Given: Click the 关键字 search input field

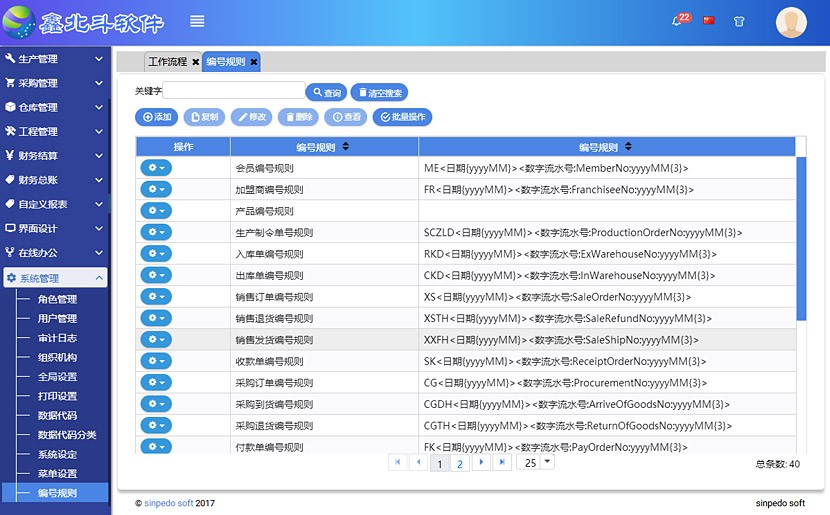Looking at the screenshot, I should (x=233, y=91).
